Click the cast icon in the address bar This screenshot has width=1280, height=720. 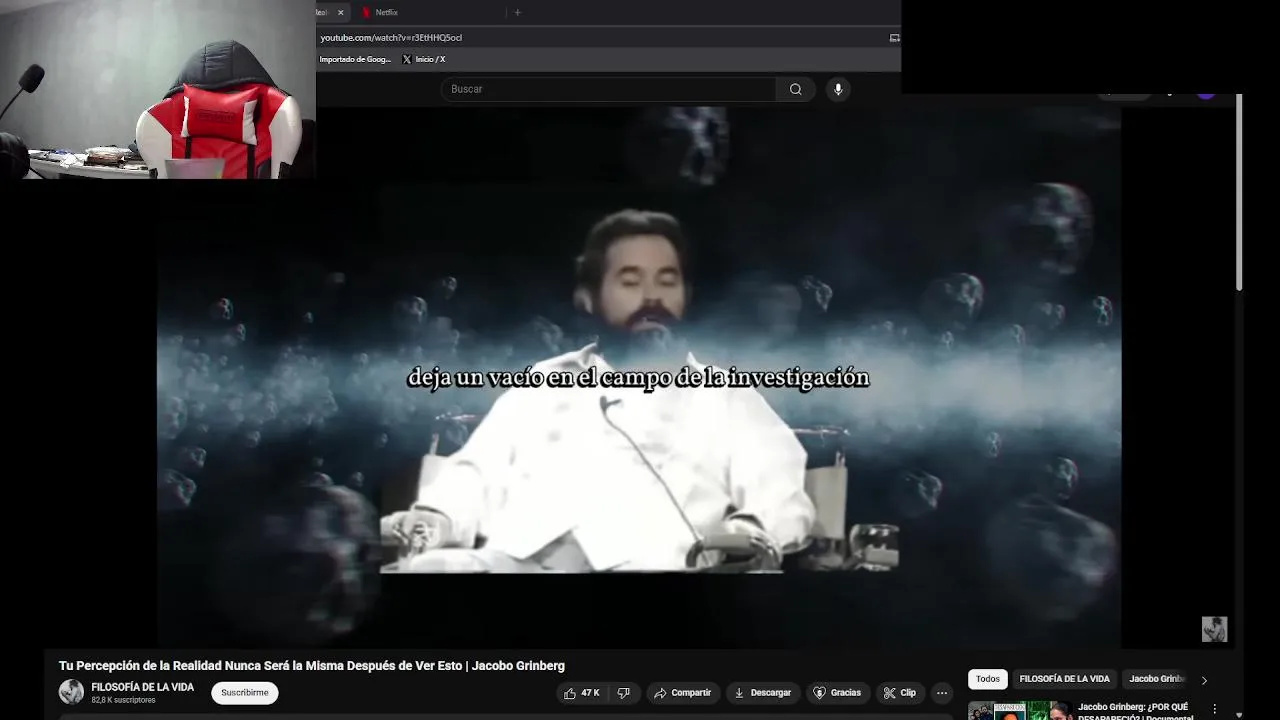(894, 38)
